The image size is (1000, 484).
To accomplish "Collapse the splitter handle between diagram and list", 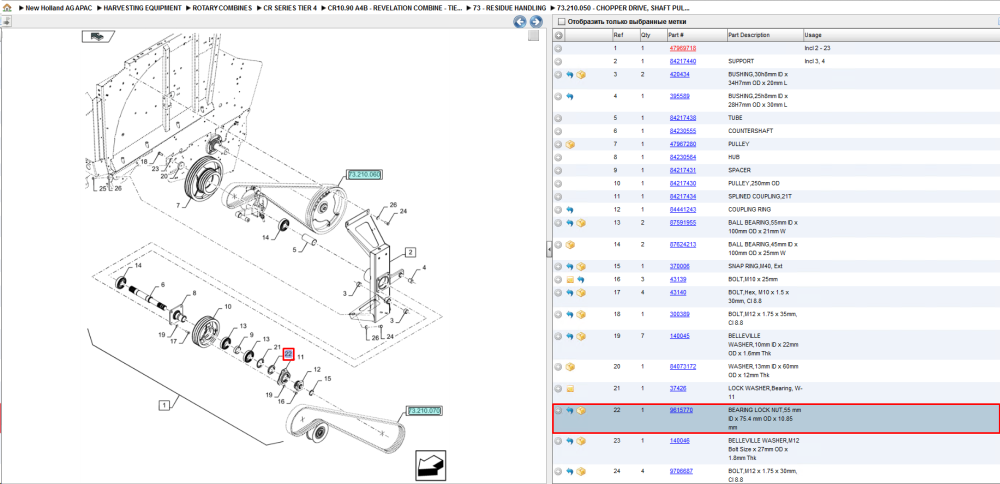I will click(548, 250).
